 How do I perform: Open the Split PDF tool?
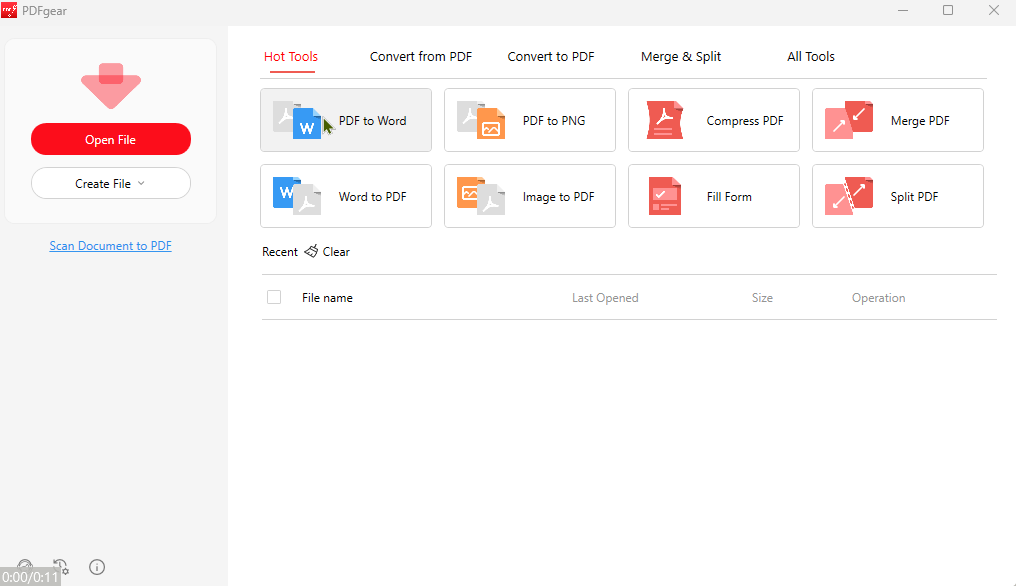point(897,196)
